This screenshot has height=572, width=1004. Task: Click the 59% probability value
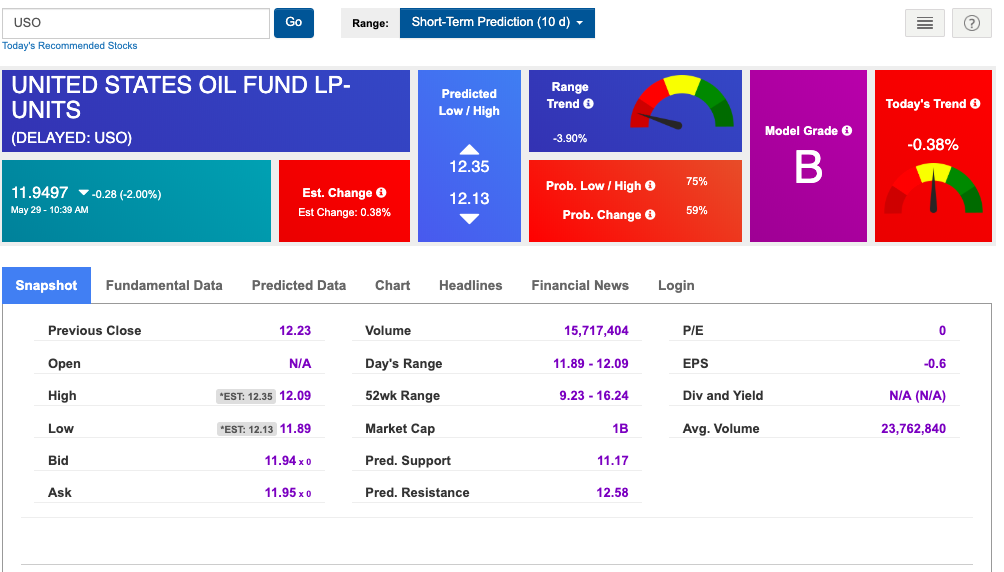[x=697, y=210]
